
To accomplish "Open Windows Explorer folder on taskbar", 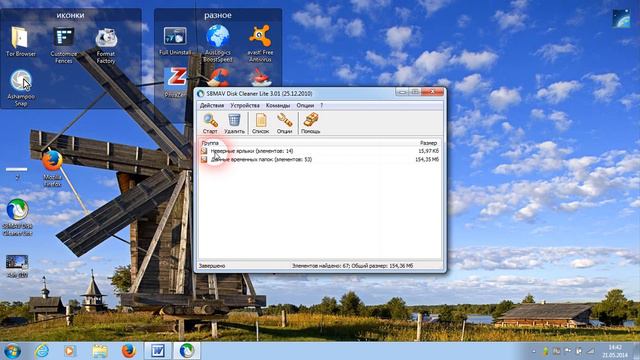I will 100,351.
